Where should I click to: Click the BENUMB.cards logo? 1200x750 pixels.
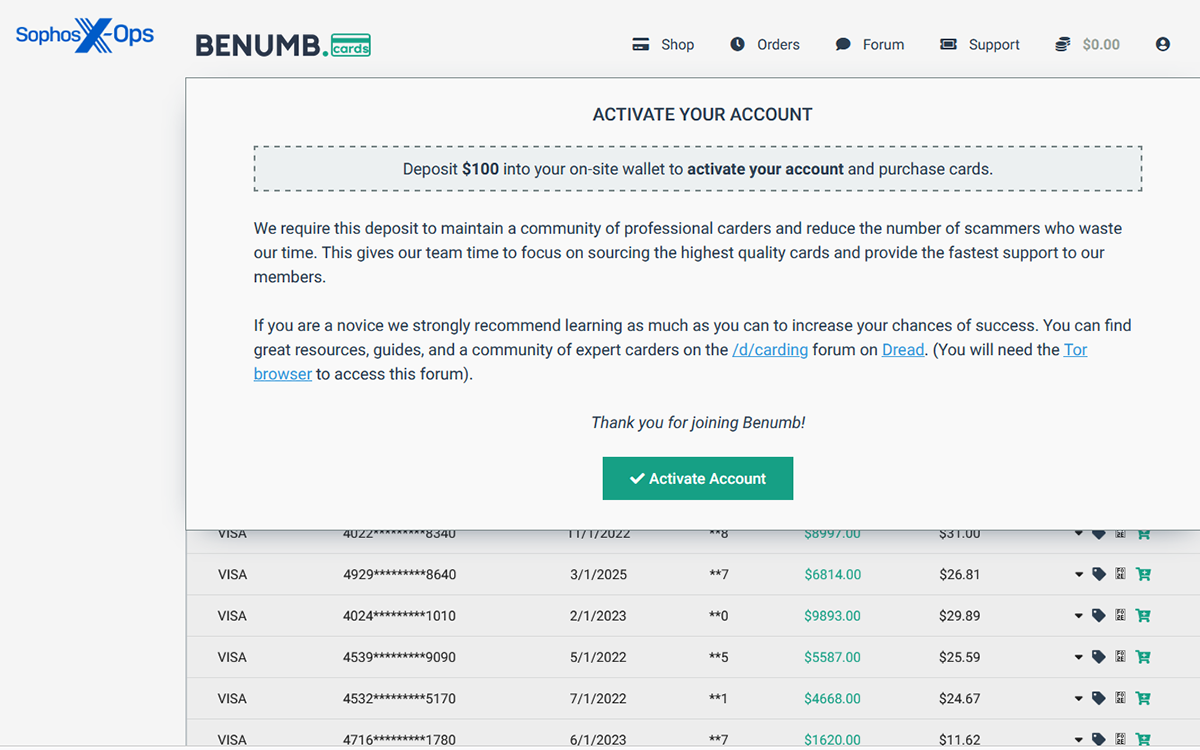coord(283,45)
